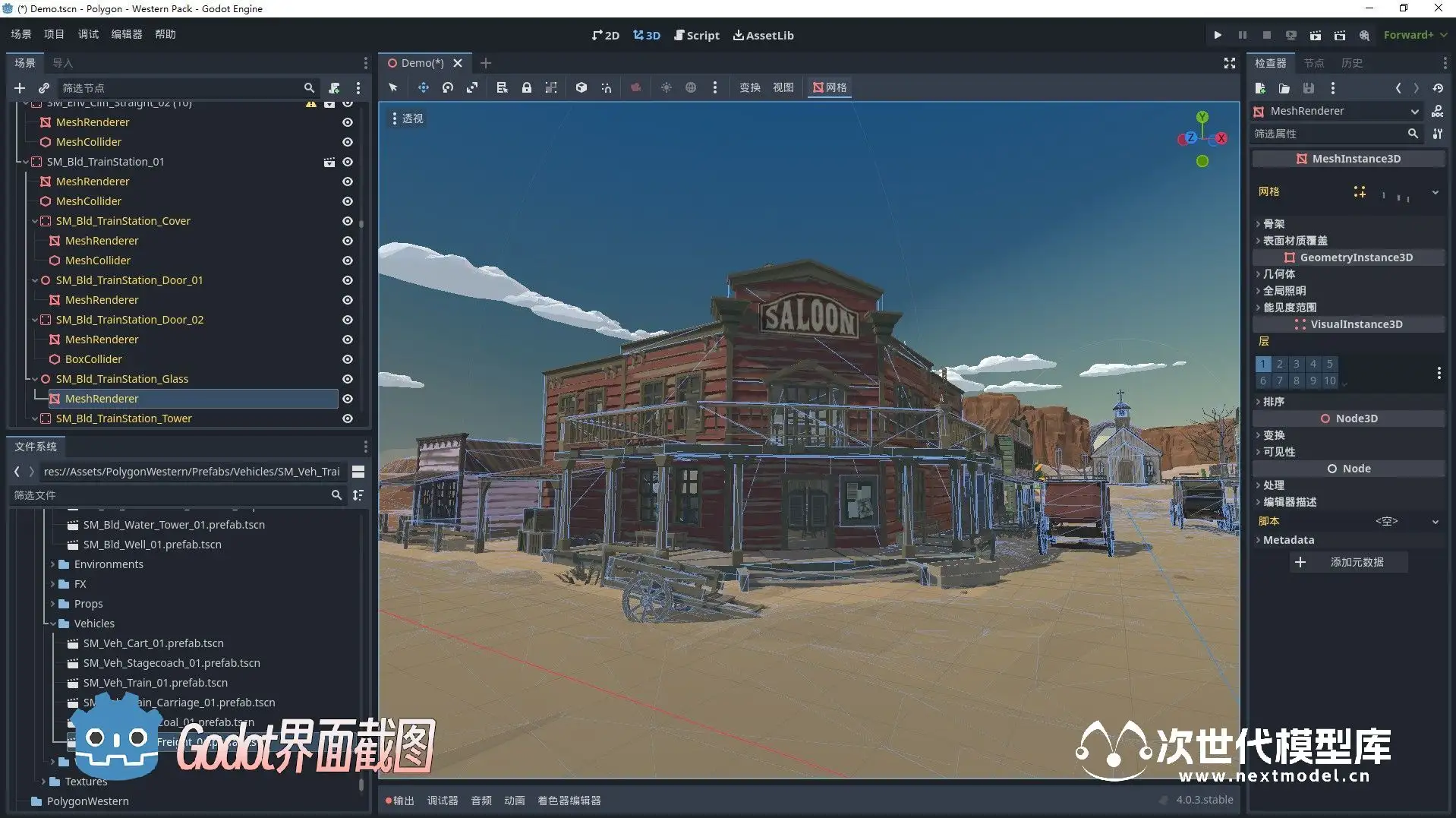Hide the SM_Bld_TrainStation_Cover node

click(x=347, y=221)
